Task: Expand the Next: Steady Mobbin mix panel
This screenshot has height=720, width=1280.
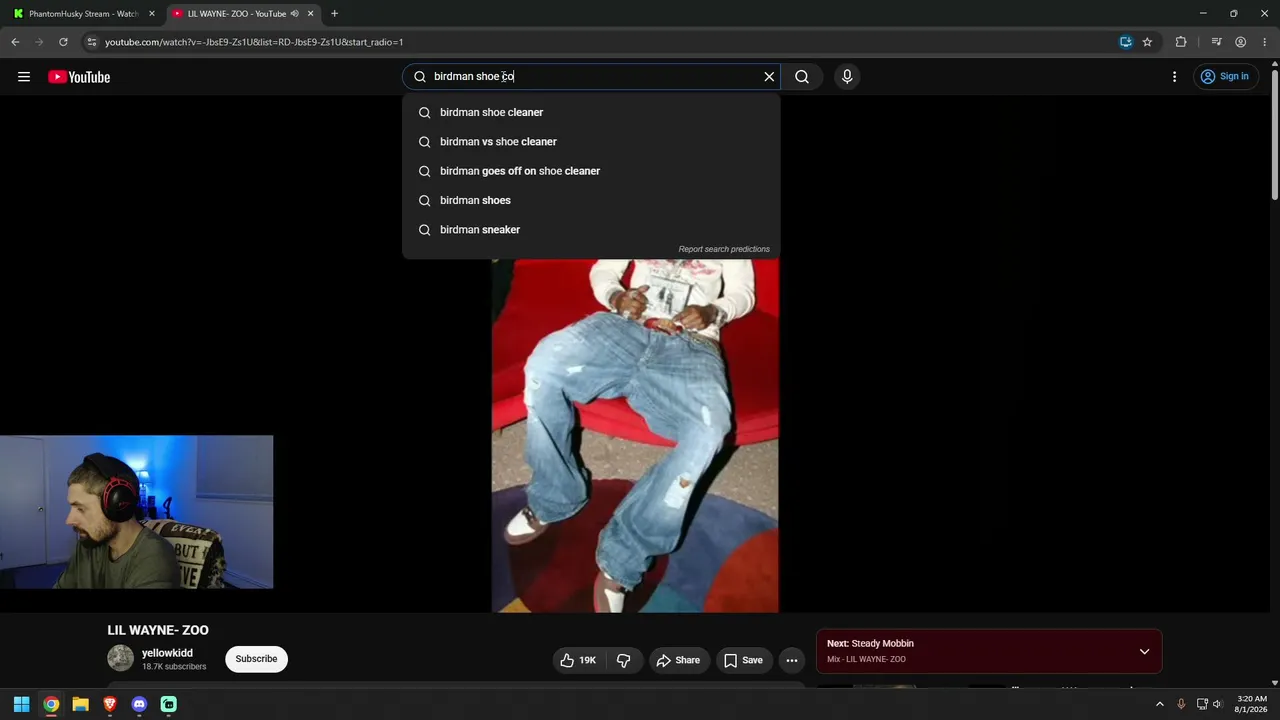Action: [x=1144, y=652]
